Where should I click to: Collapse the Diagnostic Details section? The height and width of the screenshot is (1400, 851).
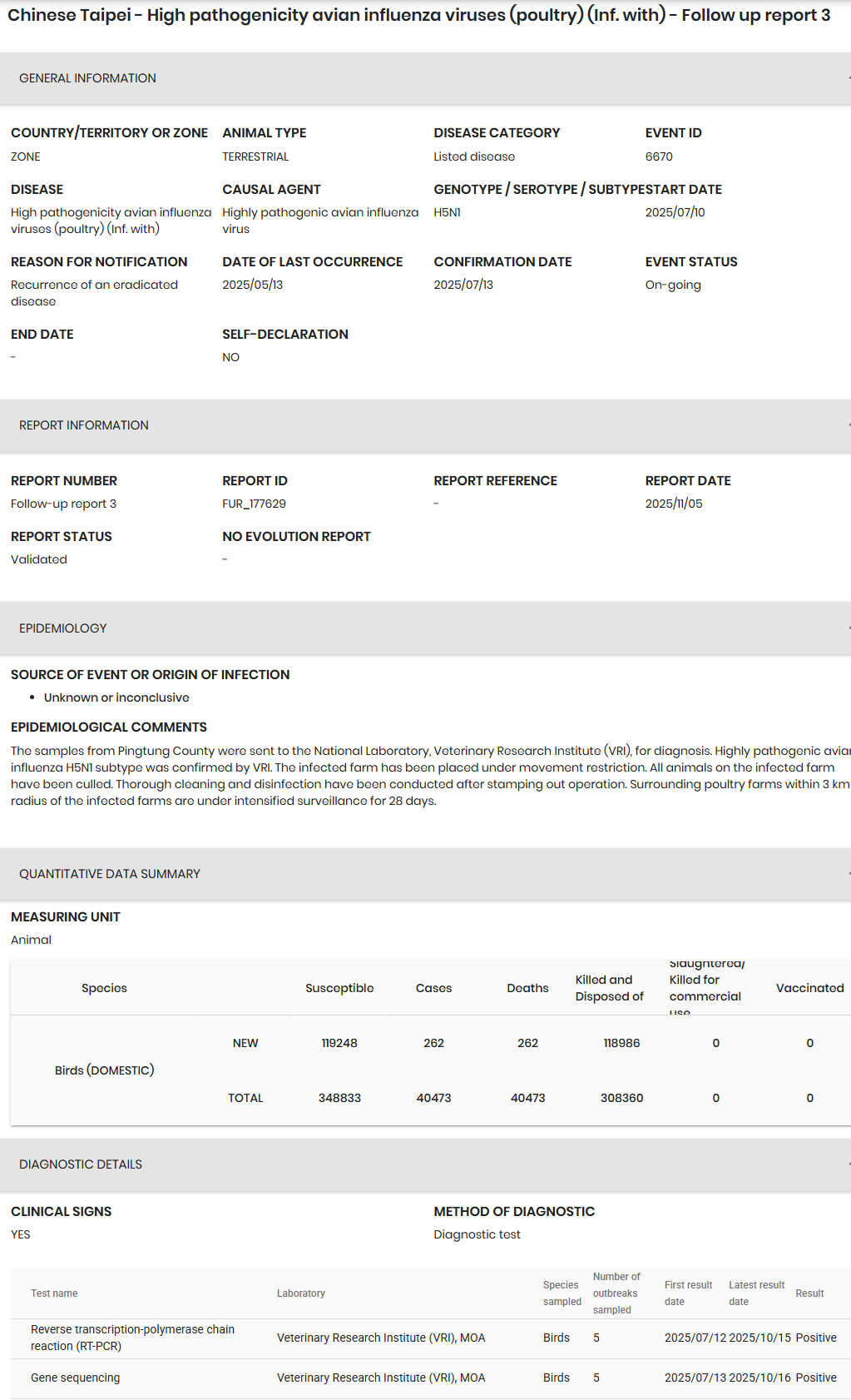tap(424, 1164)
